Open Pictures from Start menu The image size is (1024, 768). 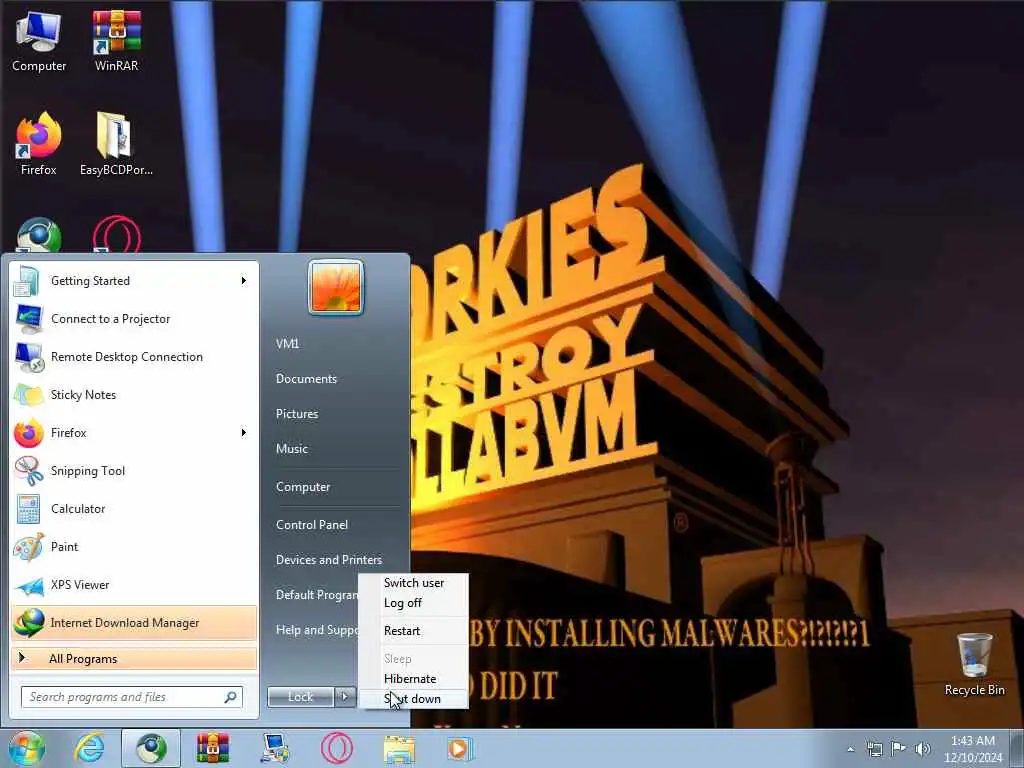click(297, 414)
